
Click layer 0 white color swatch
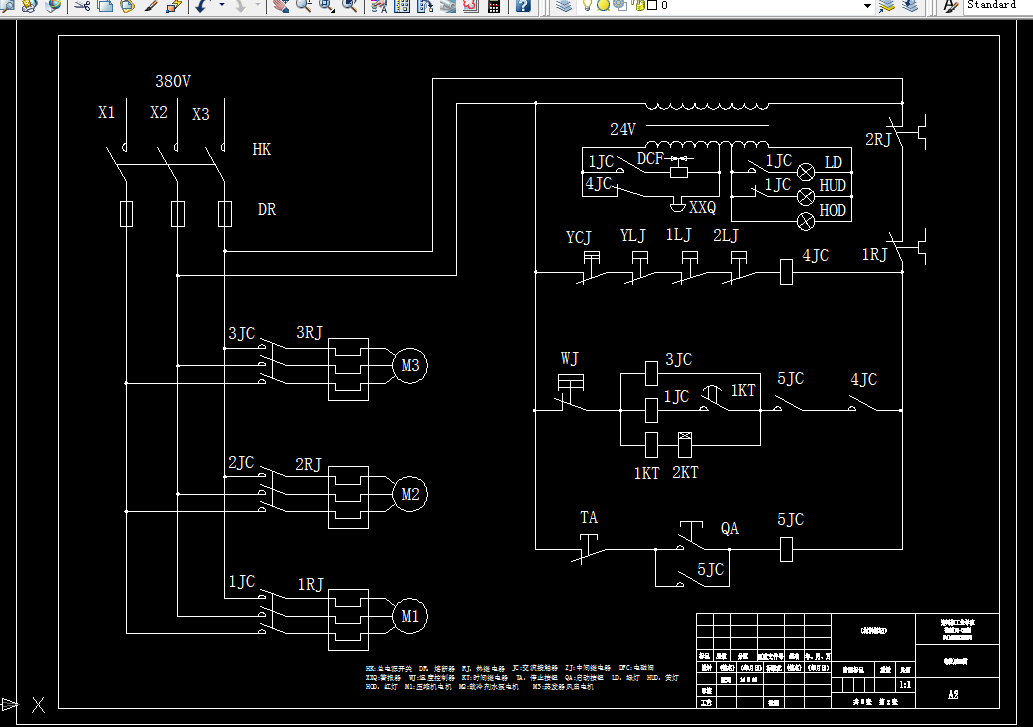(x=652, y=5)
